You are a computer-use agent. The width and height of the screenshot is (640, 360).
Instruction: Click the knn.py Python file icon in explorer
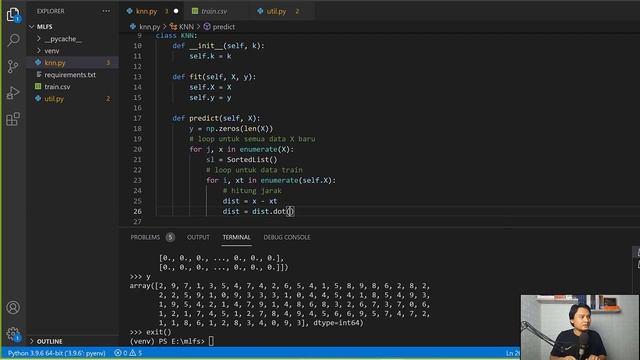[x=38, y=62]
